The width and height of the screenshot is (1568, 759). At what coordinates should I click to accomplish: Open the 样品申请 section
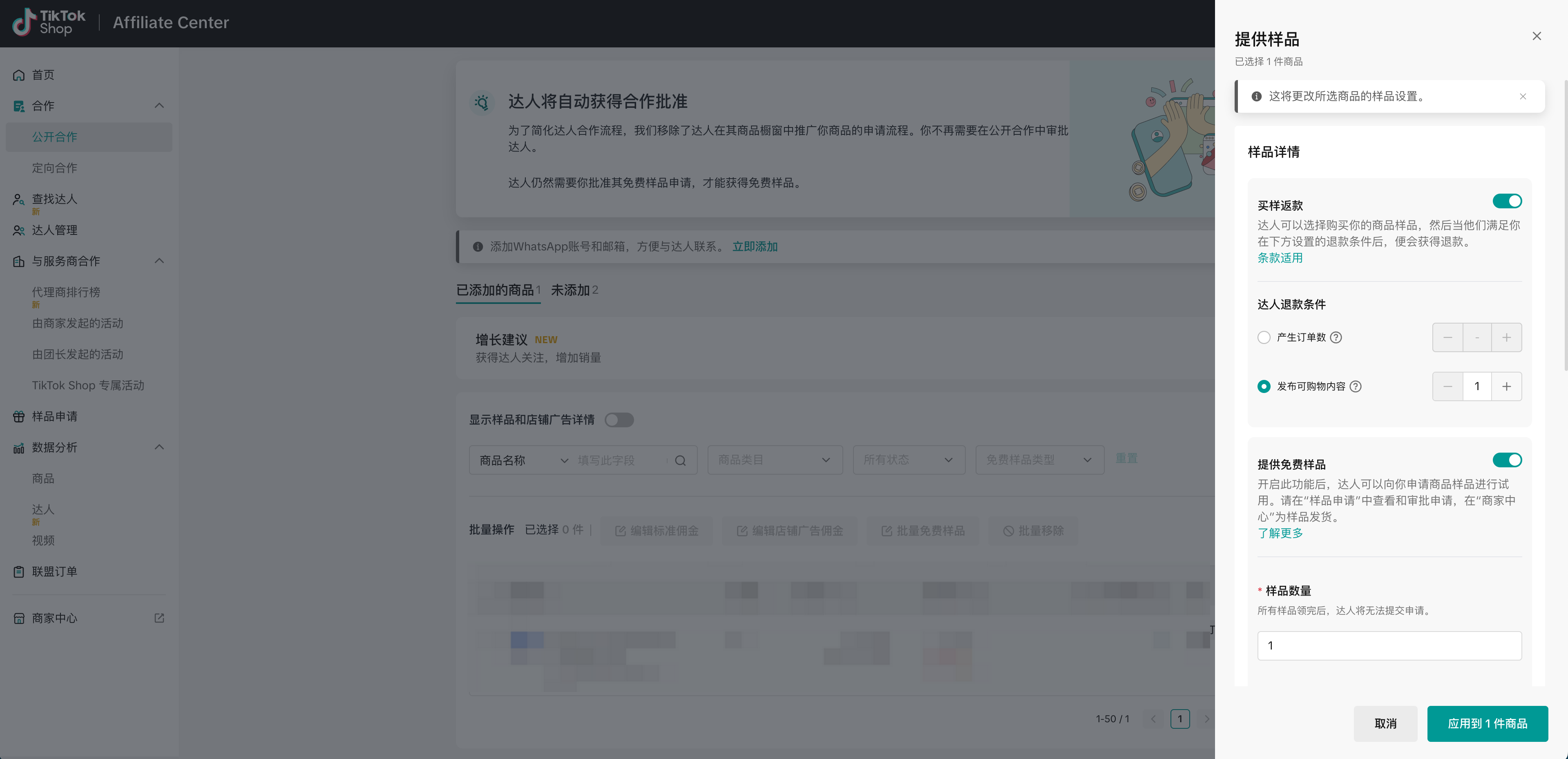(54, 416)
